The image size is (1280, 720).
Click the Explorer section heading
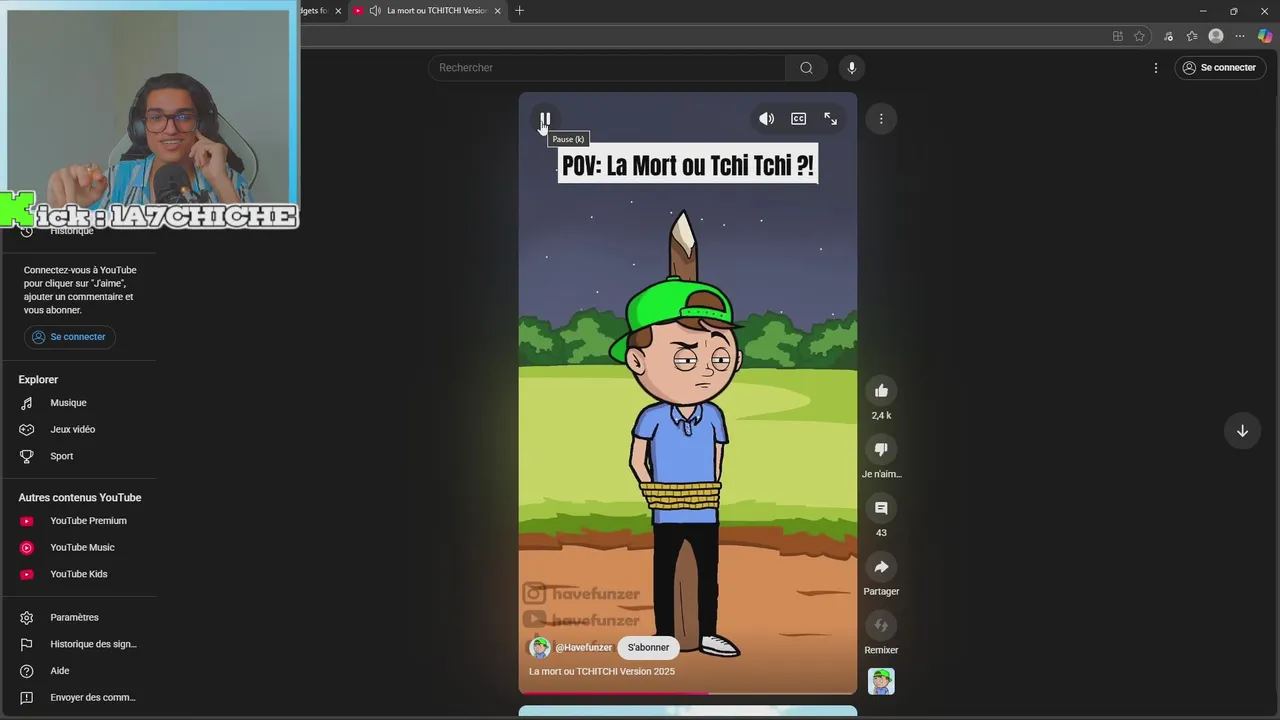38,380
